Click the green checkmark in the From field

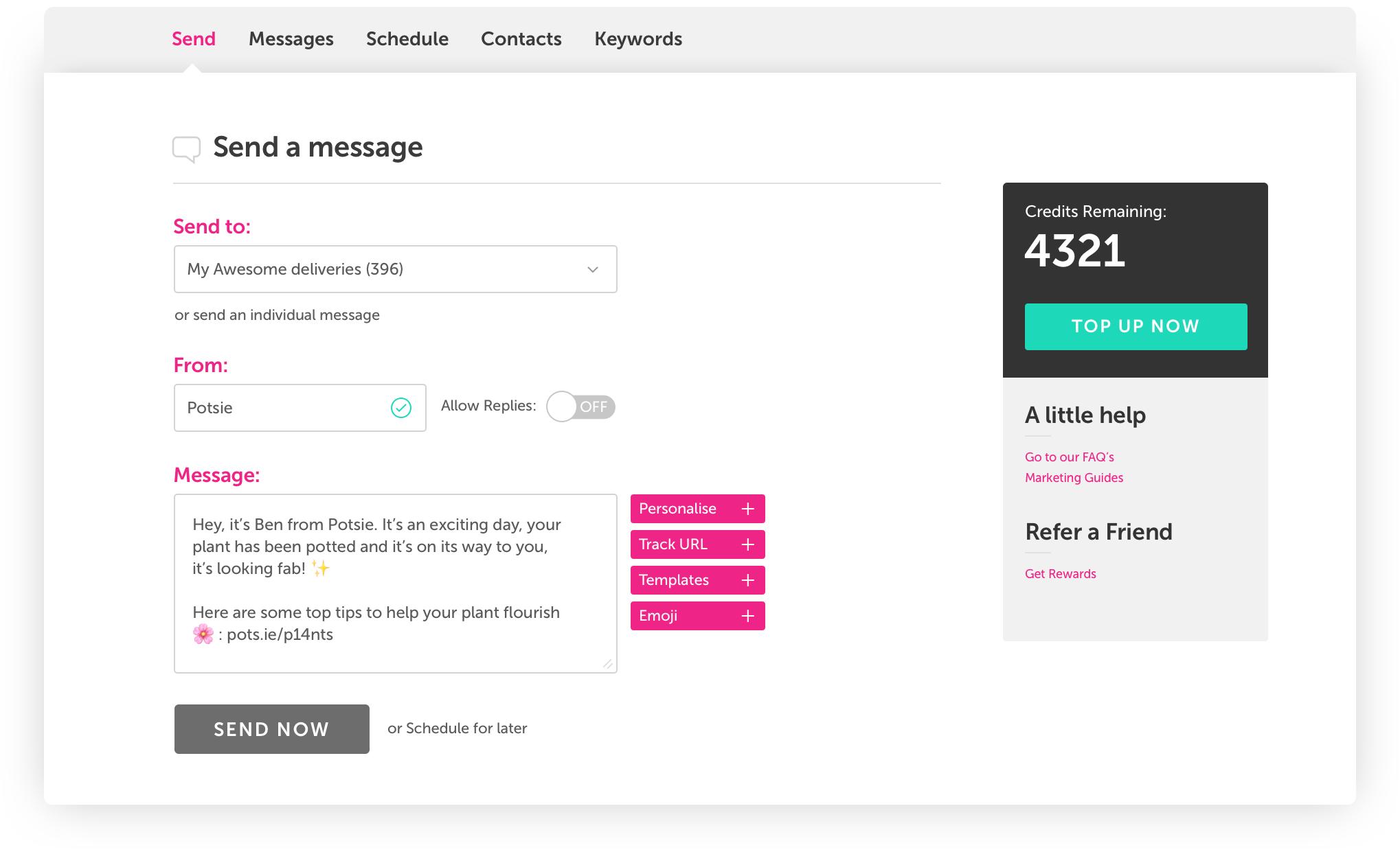(402, 408)
